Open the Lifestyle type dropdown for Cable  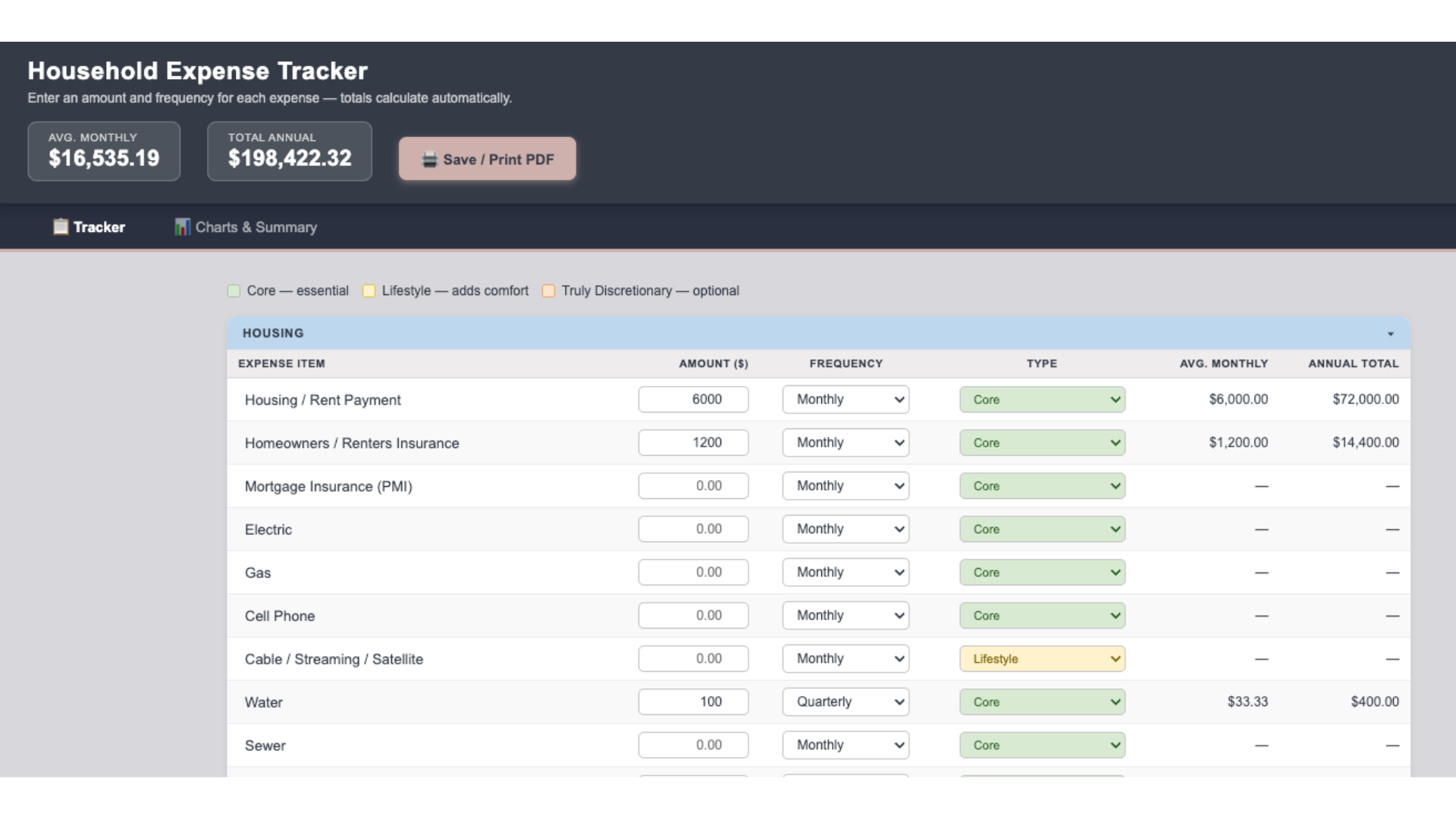(1042, 659)
